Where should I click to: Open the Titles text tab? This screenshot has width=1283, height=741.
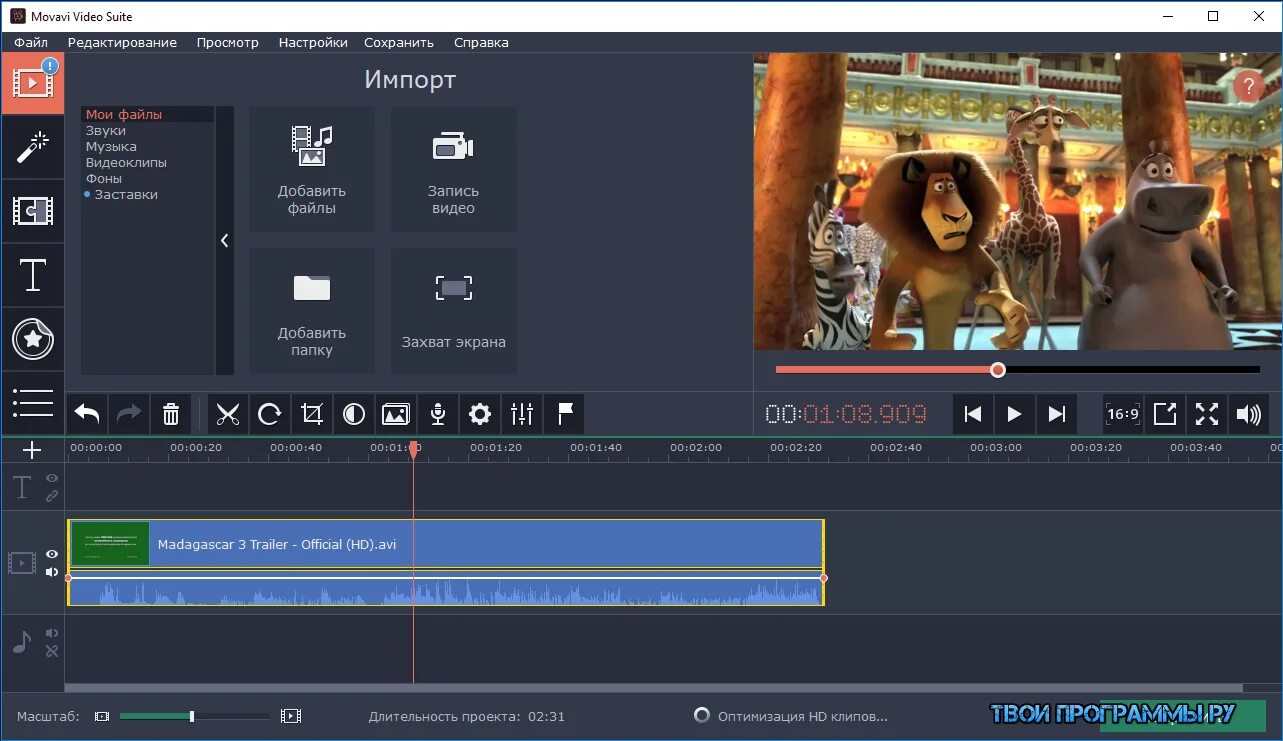[33, 275]
